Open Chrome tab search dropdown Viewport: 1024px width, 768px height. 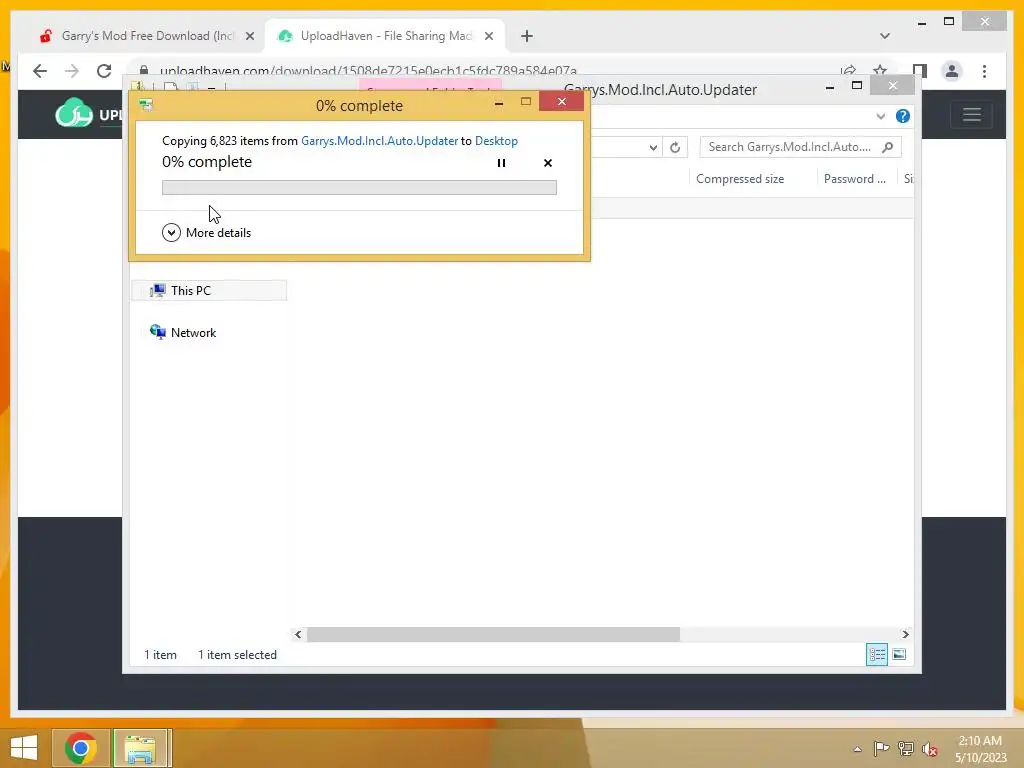[x=885, y=36]
